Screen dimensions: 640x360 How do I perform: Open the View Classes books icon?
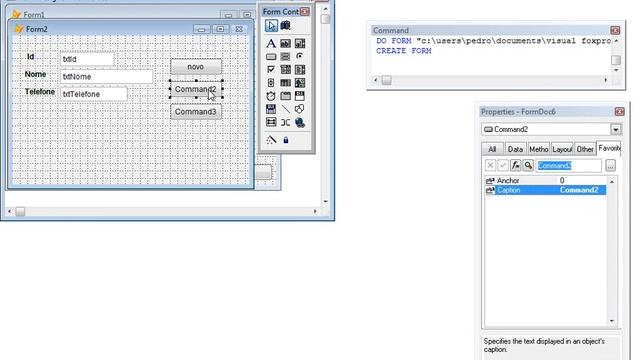pyautogui.click(x=285, y=26)
